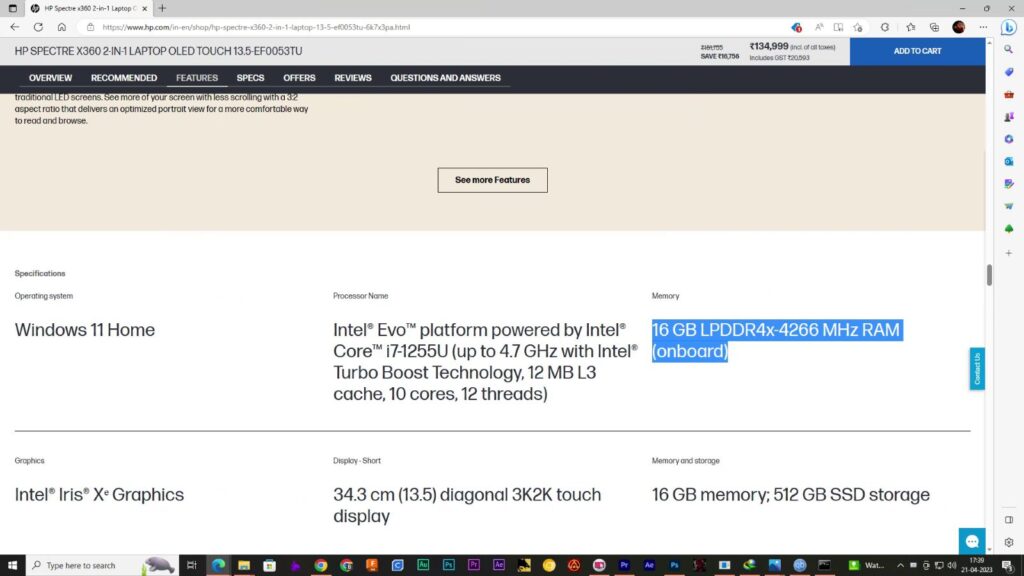1024x576 pixels.
Task: Switch to the Recommended section tab
Action: pos(124,78)
